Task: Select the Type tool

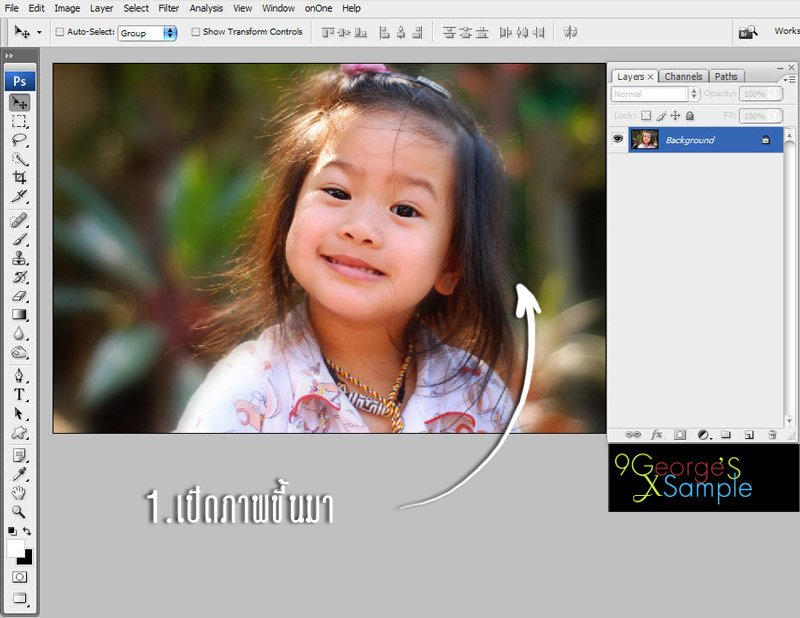Action: tap(19, 394)
